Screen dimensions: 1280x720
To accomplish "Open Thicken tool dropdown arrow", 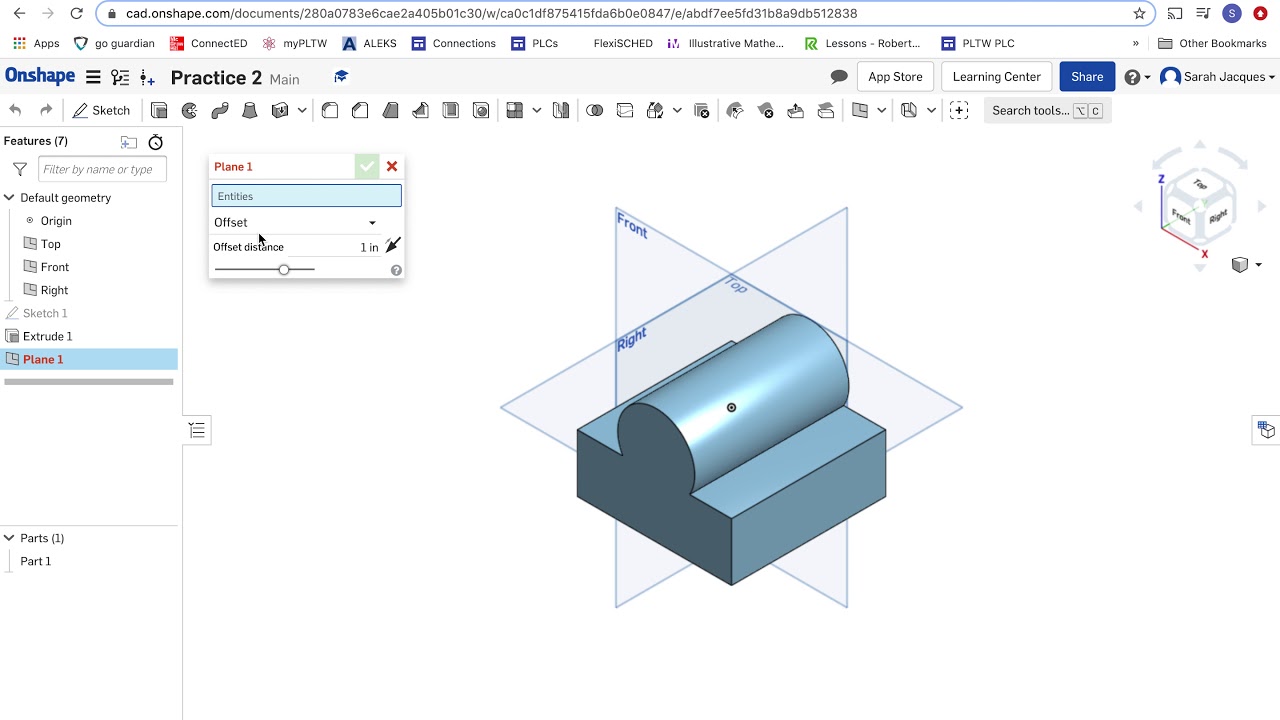I will (x=301, y=111).
